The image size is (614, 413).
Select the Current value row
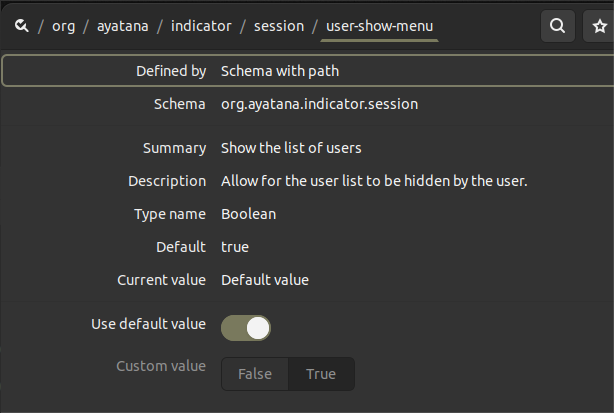pos(264,280)
